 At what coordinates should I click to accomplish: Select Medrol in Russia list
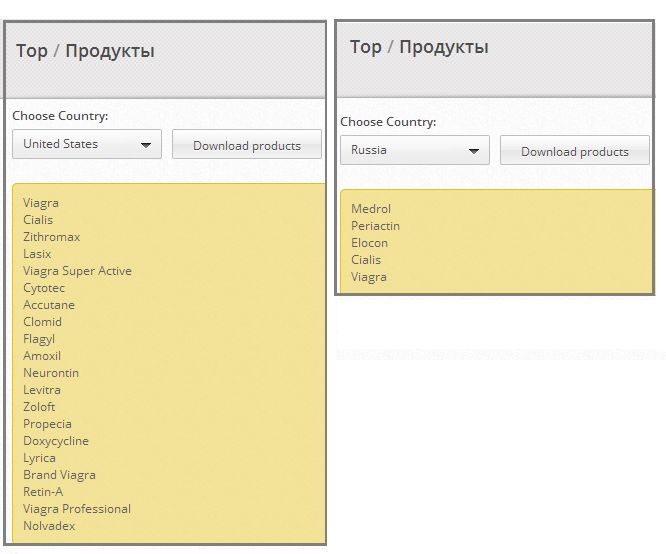(x=371, y=209)
